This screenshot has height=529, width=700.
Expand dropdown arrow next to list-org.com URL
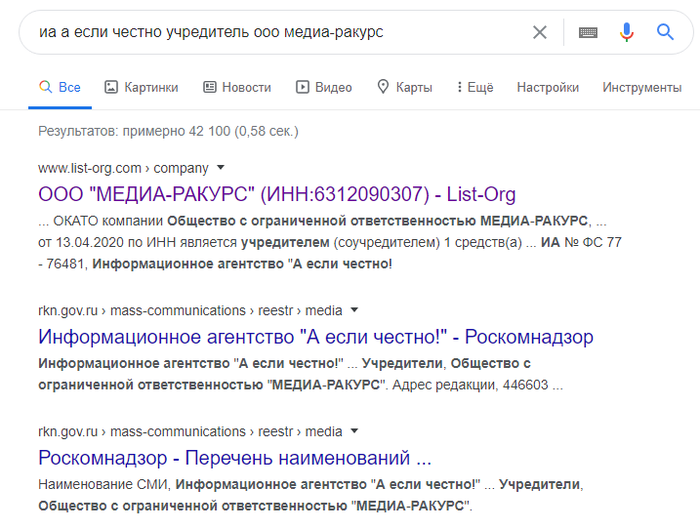(x=221, y=168)
